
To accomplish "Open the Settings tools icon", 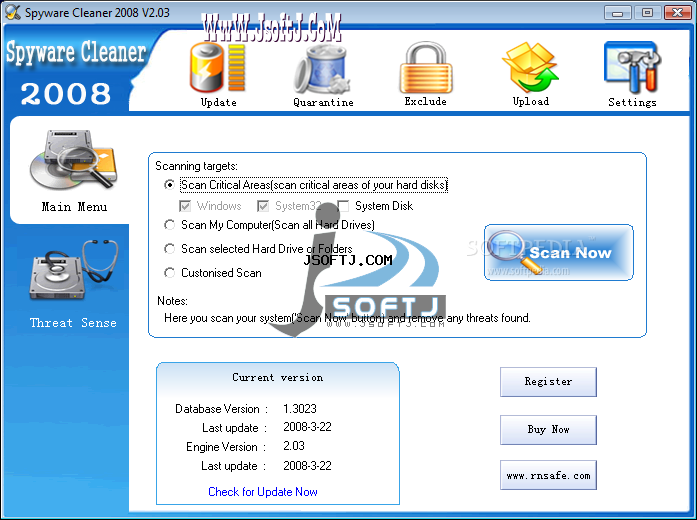I will coord(633,67).
